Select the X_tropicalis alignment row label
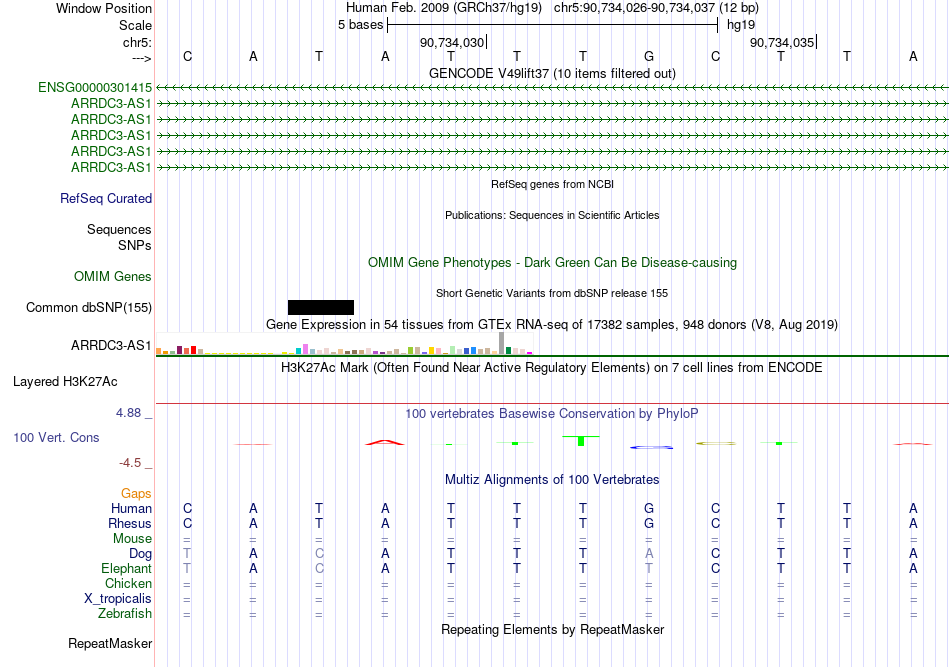 118,599
